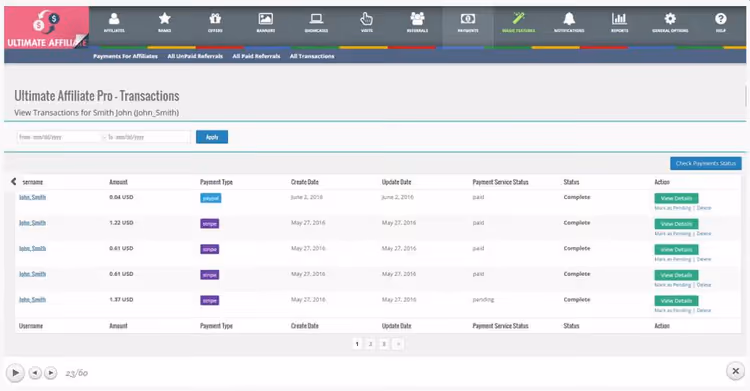Close the slideshow viewer with X
The width and height of the screenshot is (750, 391).
click(x=736, y=371)
